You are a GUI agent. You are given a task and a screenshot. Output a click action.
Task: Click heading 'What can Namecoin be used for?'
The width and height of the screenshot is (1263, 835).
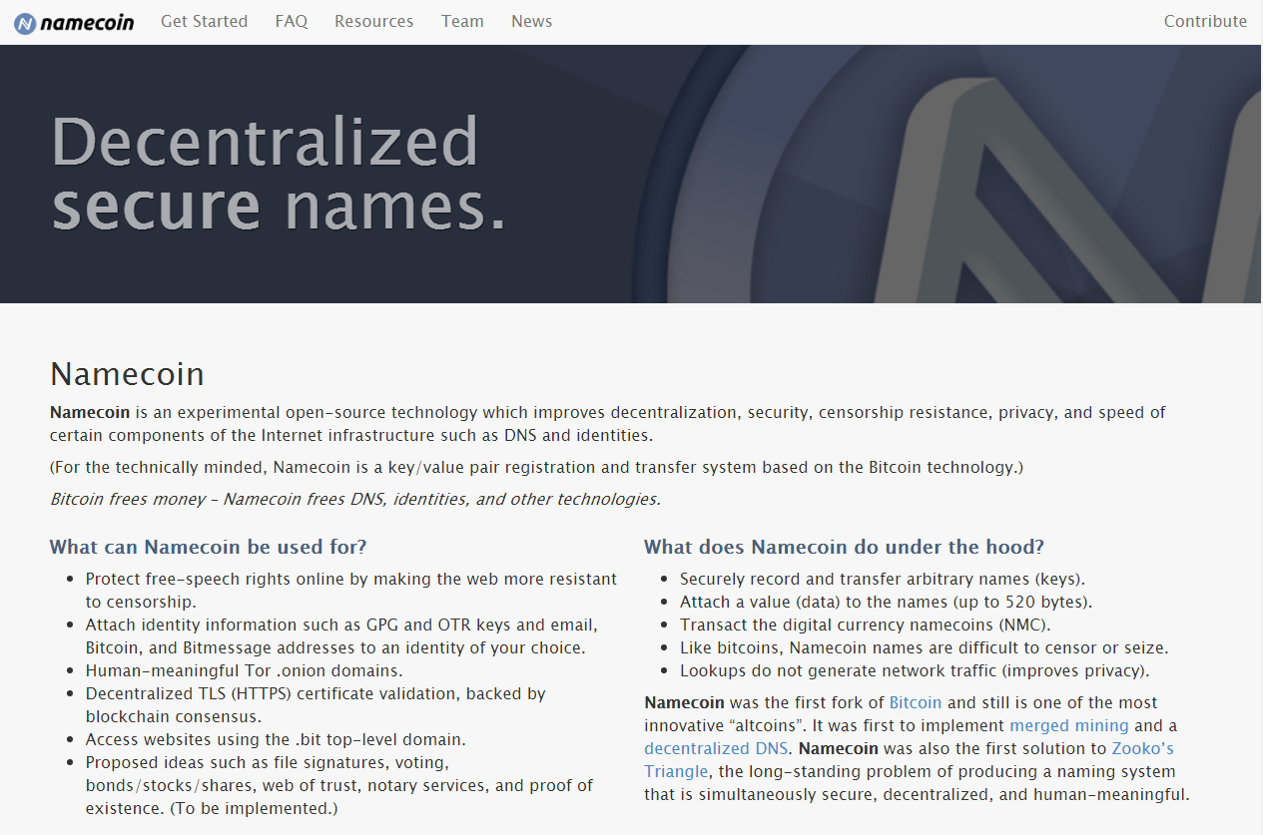click(208, 547)
